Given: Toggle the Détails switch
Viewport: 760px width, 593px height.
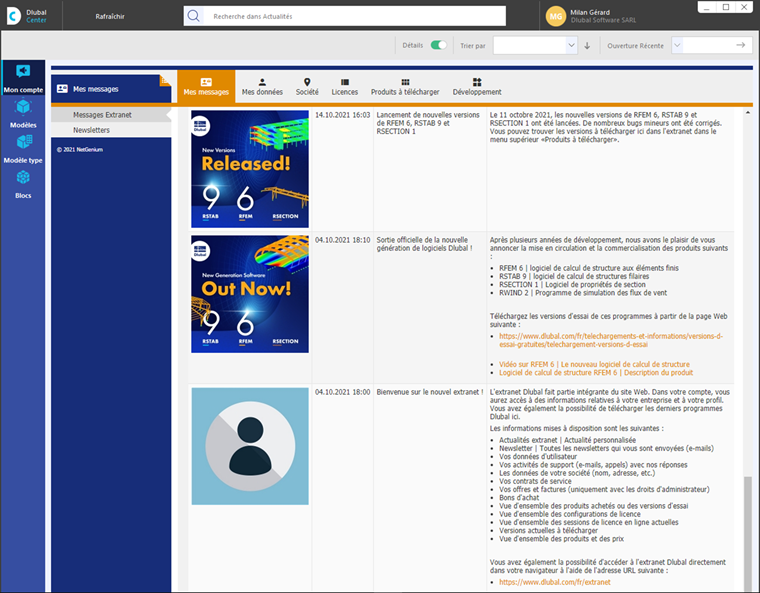Looking at the screenshot, I should (438, 45).
